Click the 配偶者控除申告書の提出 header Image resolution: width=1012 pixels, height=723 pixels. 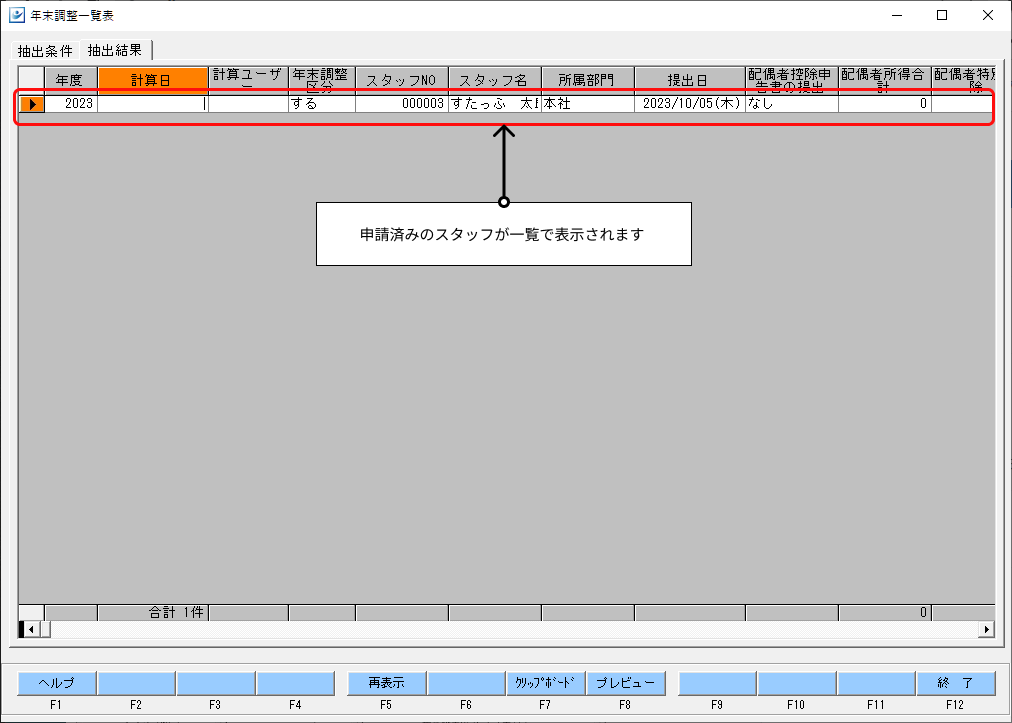[x=792, y=80]
